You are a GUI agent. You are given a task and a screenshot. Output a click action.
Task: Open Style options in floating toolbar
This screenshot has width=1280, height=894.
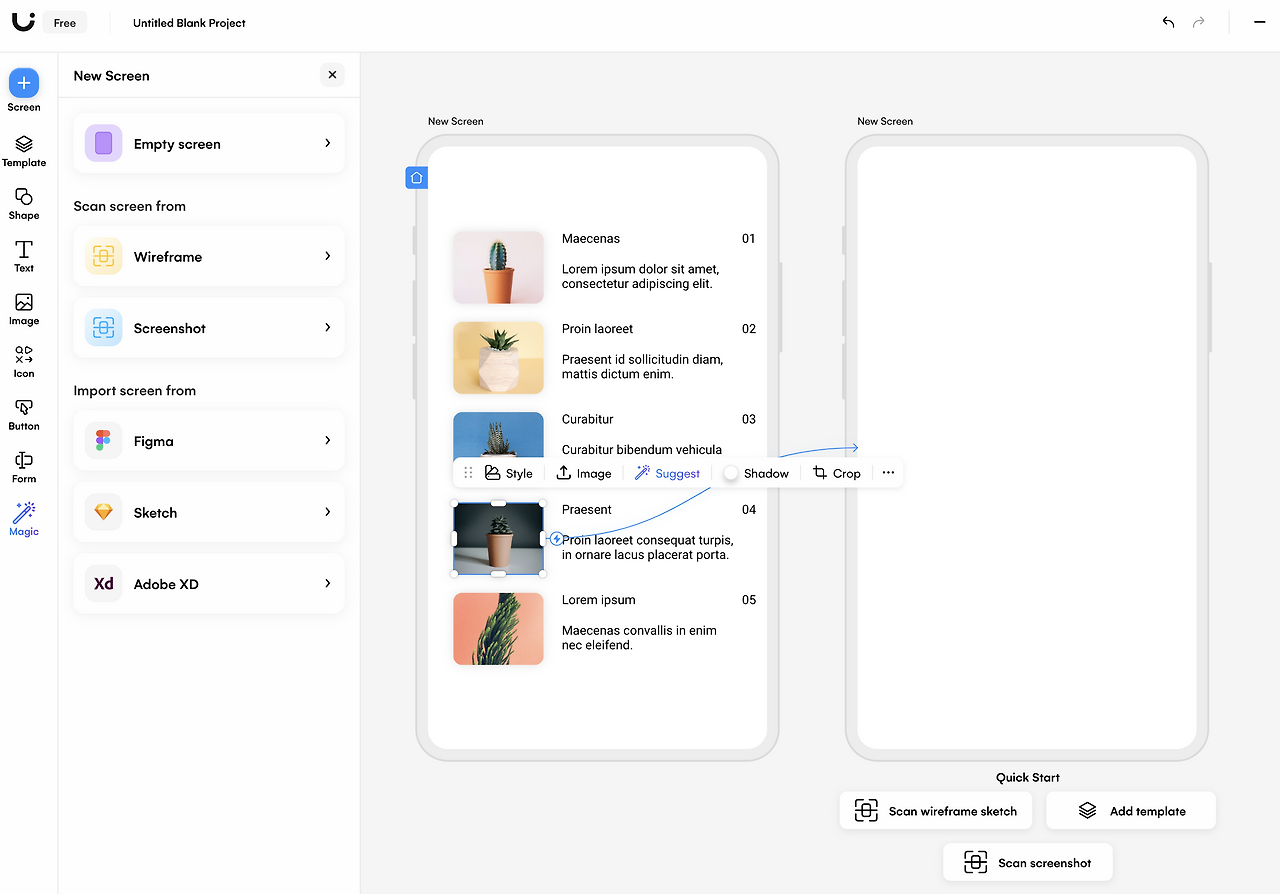click(509, 473)
